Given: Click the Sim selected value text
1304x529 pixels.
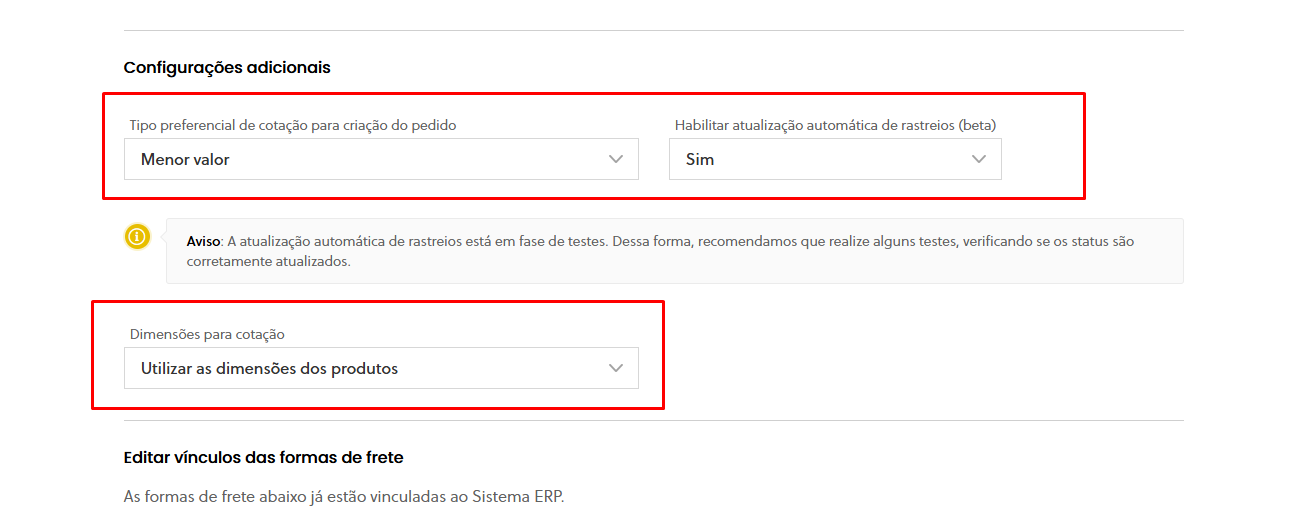Looking at the screenshot, I should [x=700, y=159].
